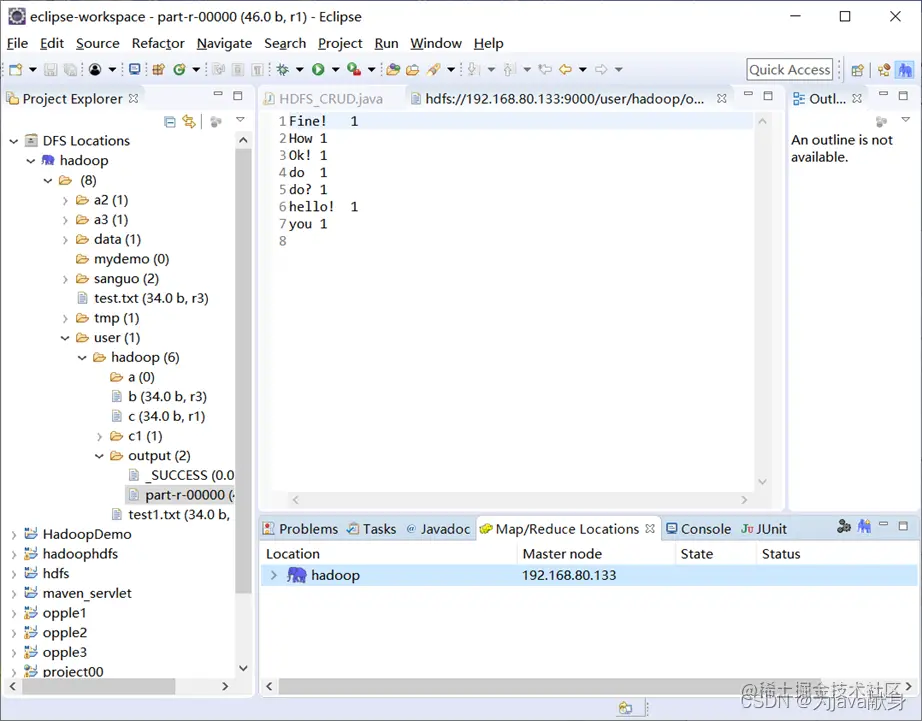Viewport: 922px width, 721px height.
Task: Toggle Link with Editor in Project Explorer
Action: pyautogui.click(x=189, y=122)
